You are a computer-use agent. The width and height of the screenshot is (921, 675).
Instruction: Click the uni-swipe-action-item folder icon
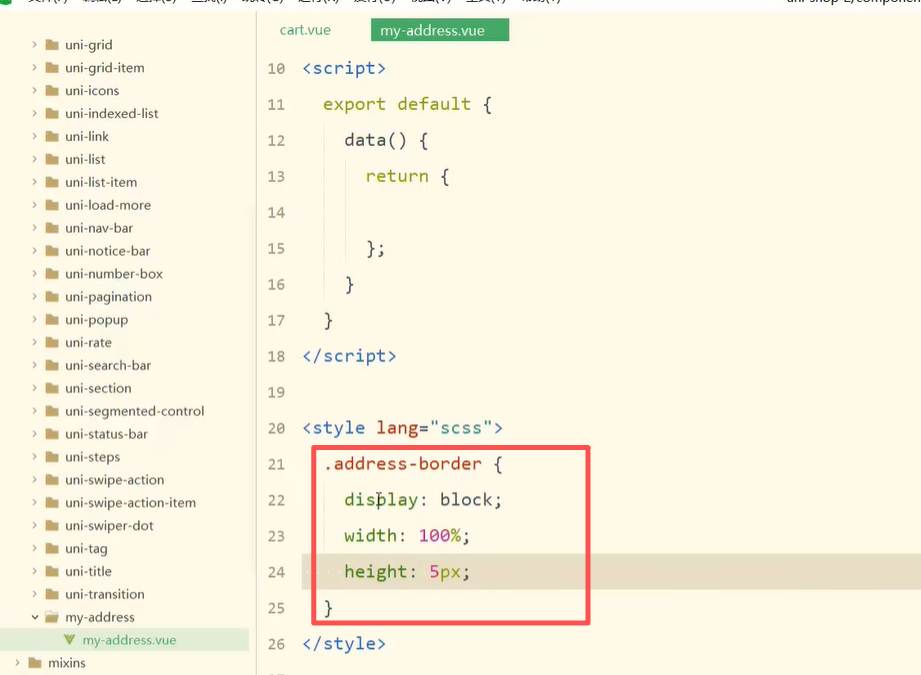click(x=52, y=503)
